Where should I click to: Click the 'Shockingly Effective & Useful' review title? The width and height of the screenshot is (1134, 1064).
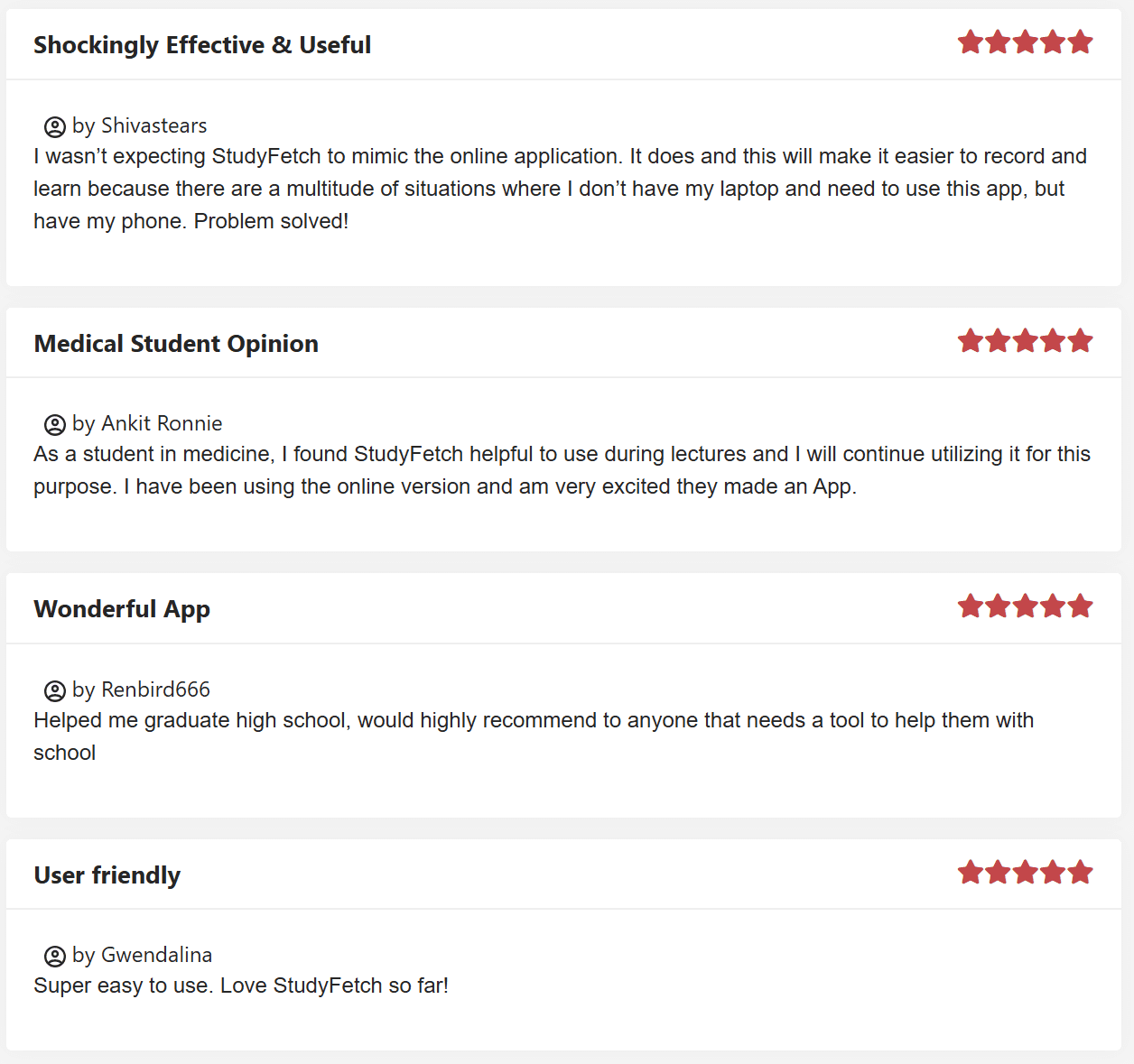(202, 45)
